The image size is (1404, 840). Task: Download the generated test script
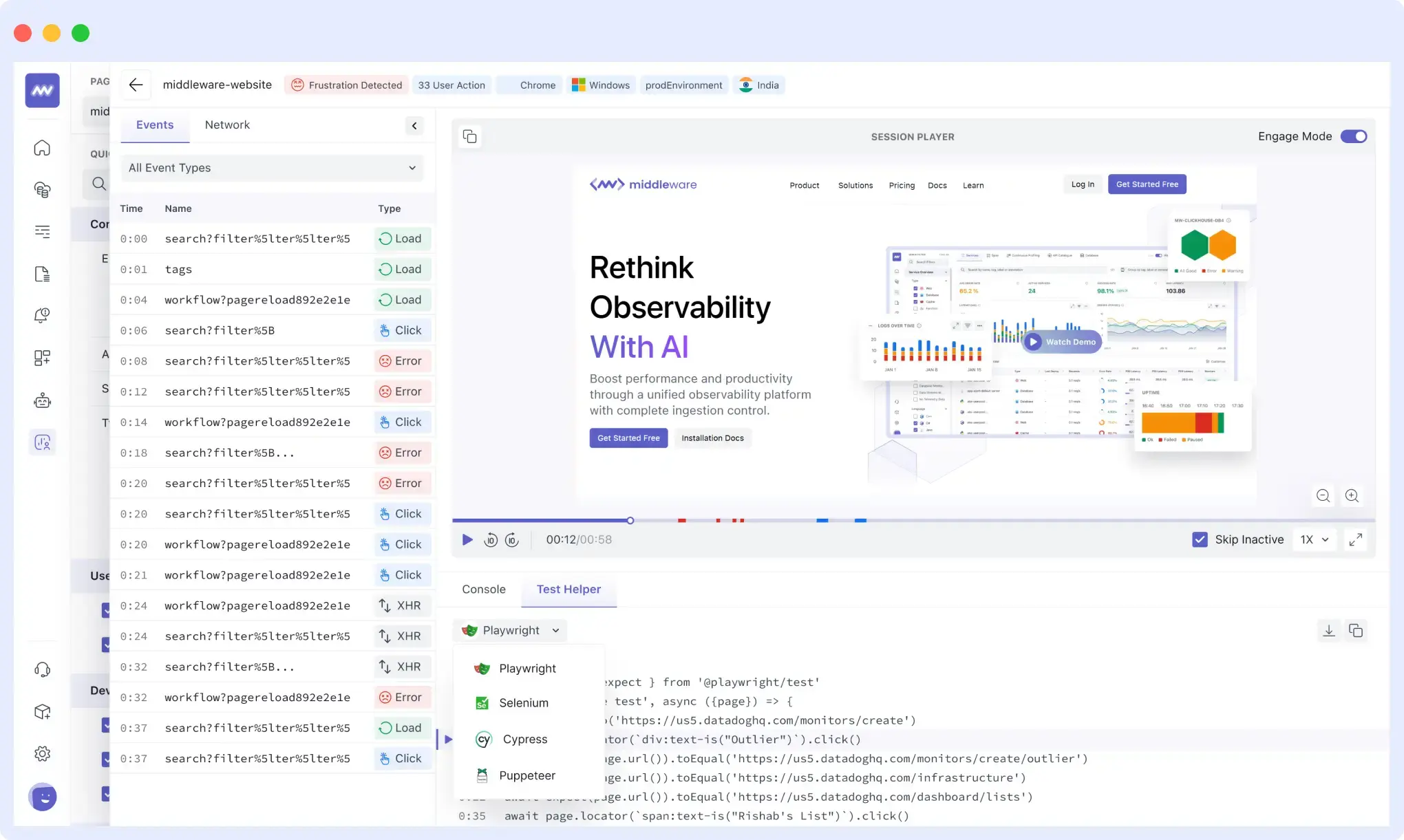point(1329,630)
